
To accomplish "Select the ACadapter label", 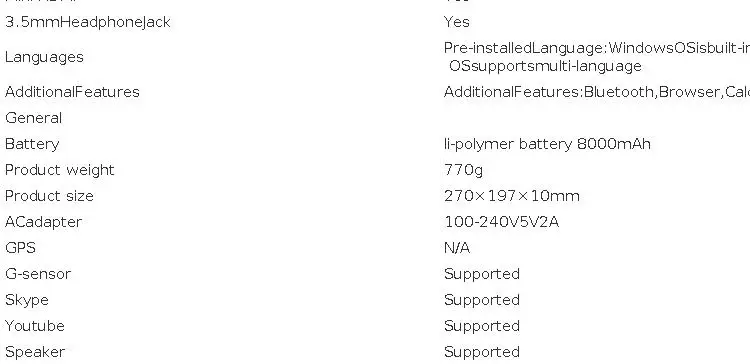I will pos(44,222).
